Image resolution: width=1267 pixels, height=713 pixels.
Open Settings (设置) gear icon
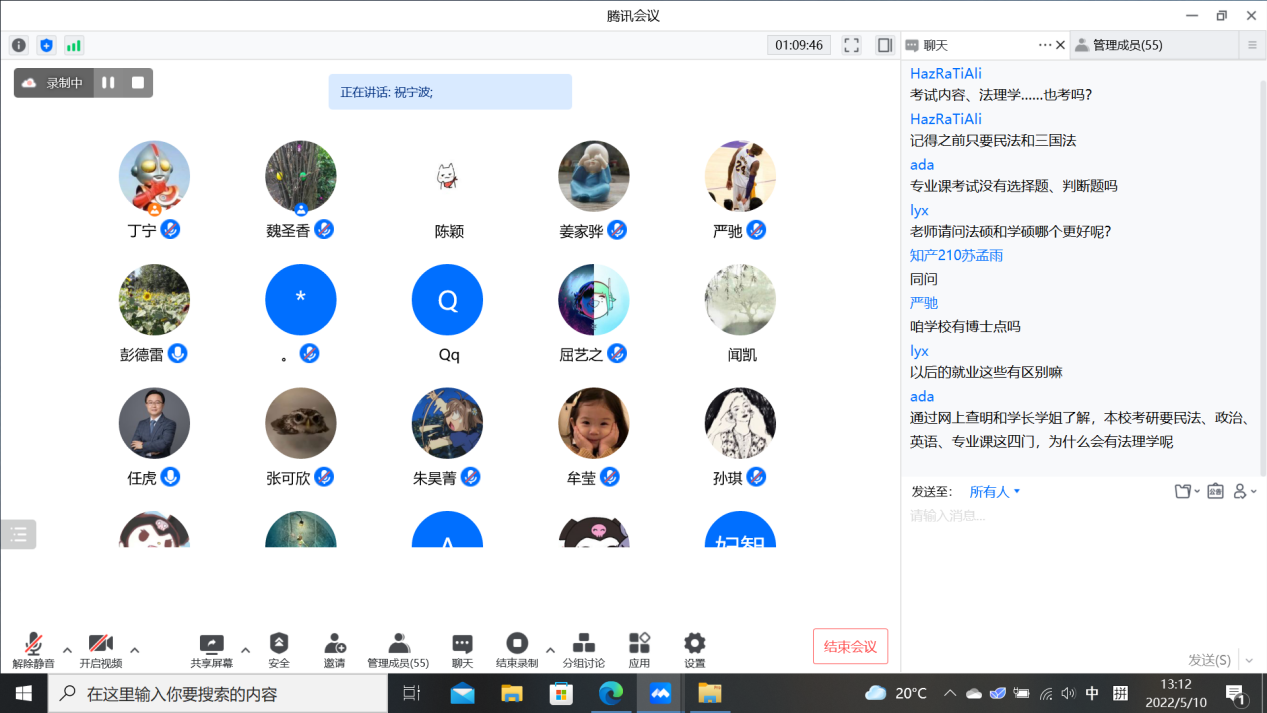coord(694,650)
